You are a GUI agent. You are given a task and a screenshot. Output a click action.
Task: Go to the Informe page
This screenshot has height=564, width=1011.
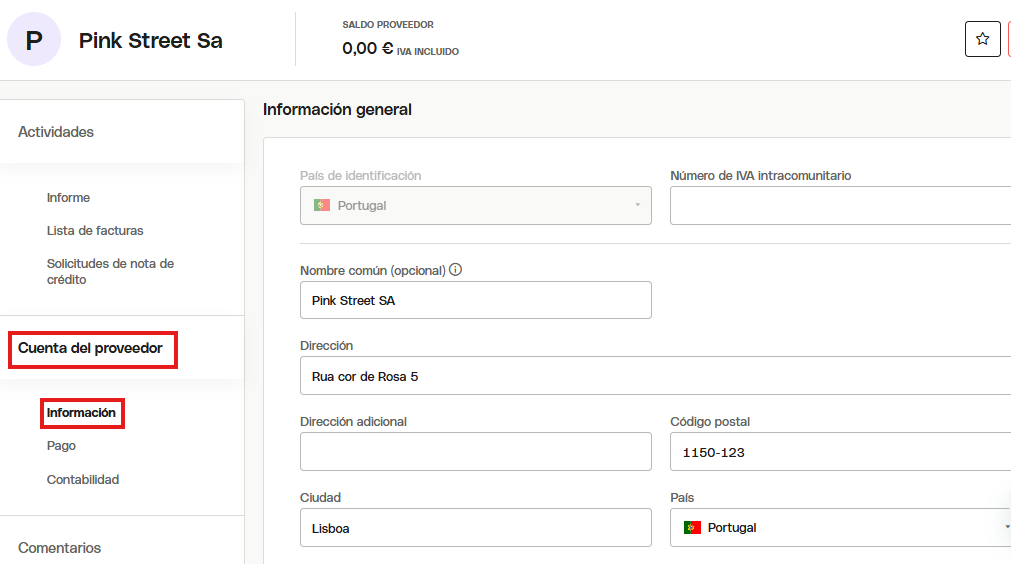(x=68, y=197)
